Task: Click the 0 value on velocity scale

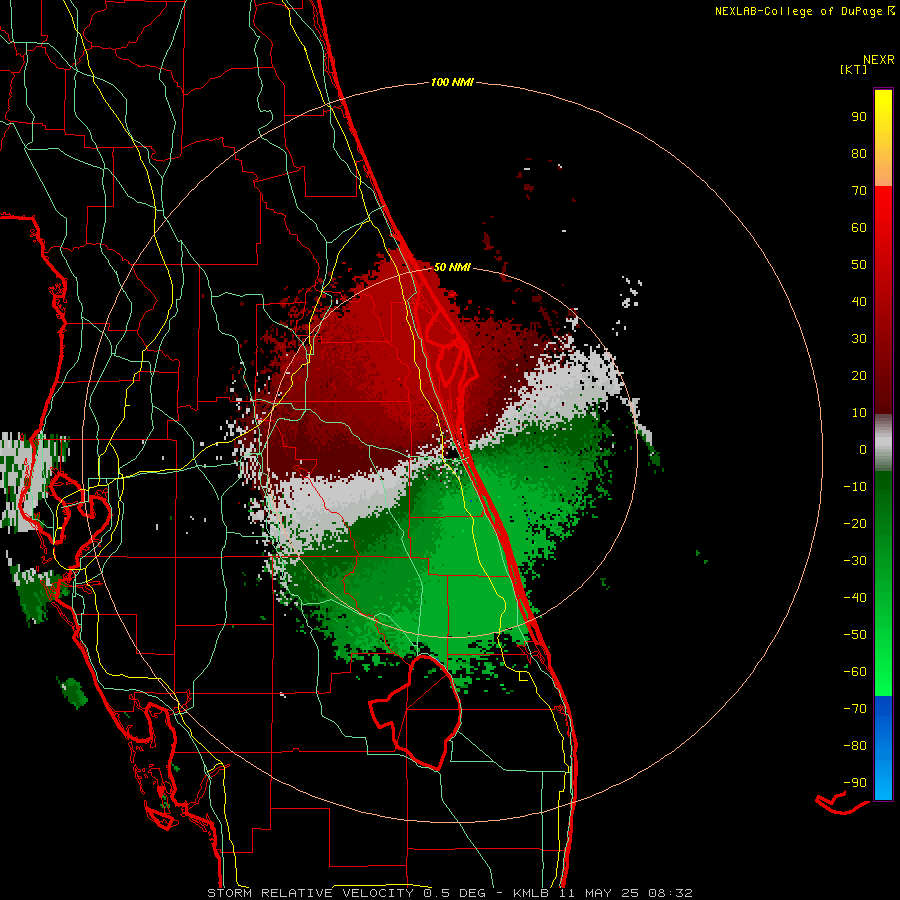Action: (863, 450)
